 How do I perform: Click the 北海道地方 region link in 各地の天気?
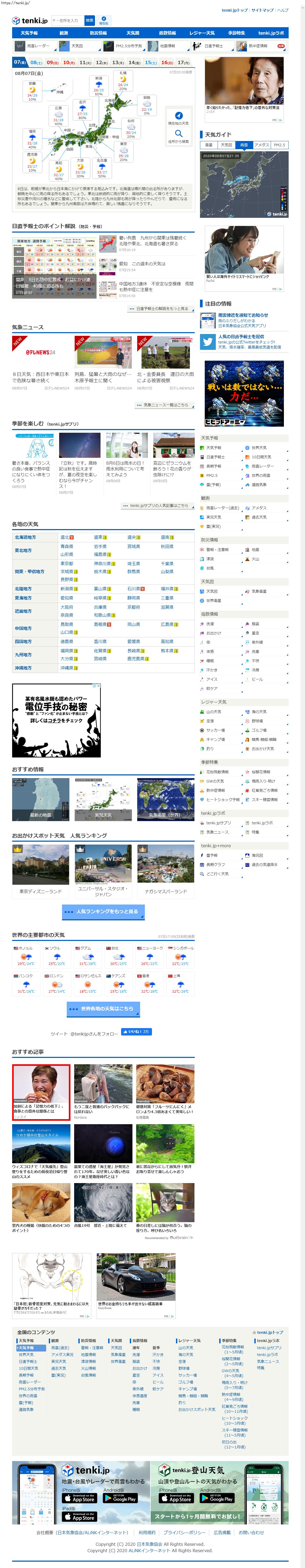click(26, 538)
